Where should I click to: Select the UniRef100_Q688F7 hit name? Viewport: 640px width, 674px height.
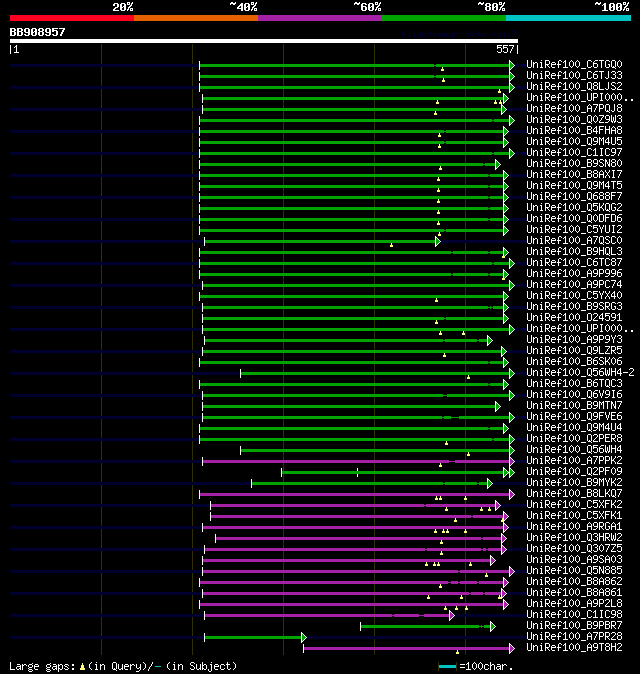574,196
